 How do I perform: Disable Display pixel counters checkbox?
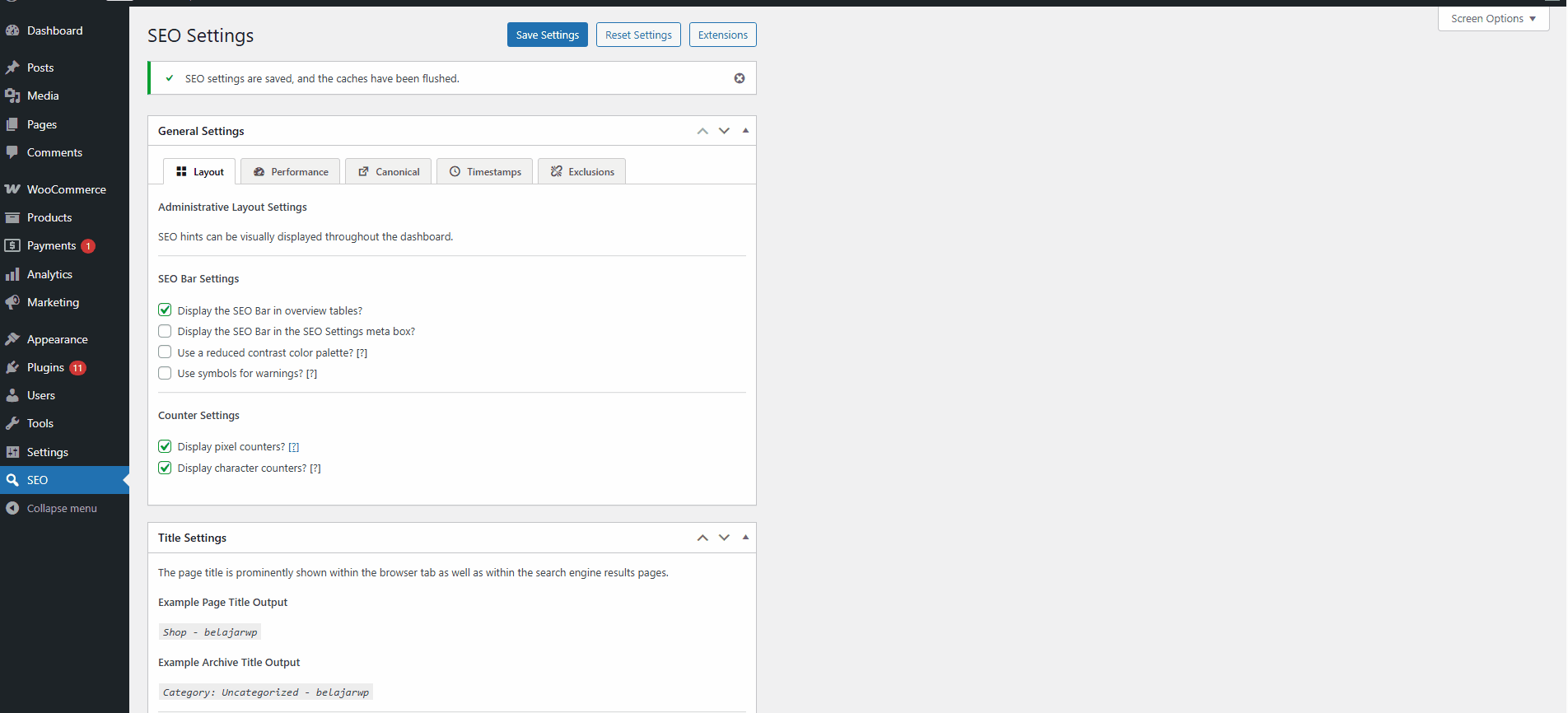(165, 446)
